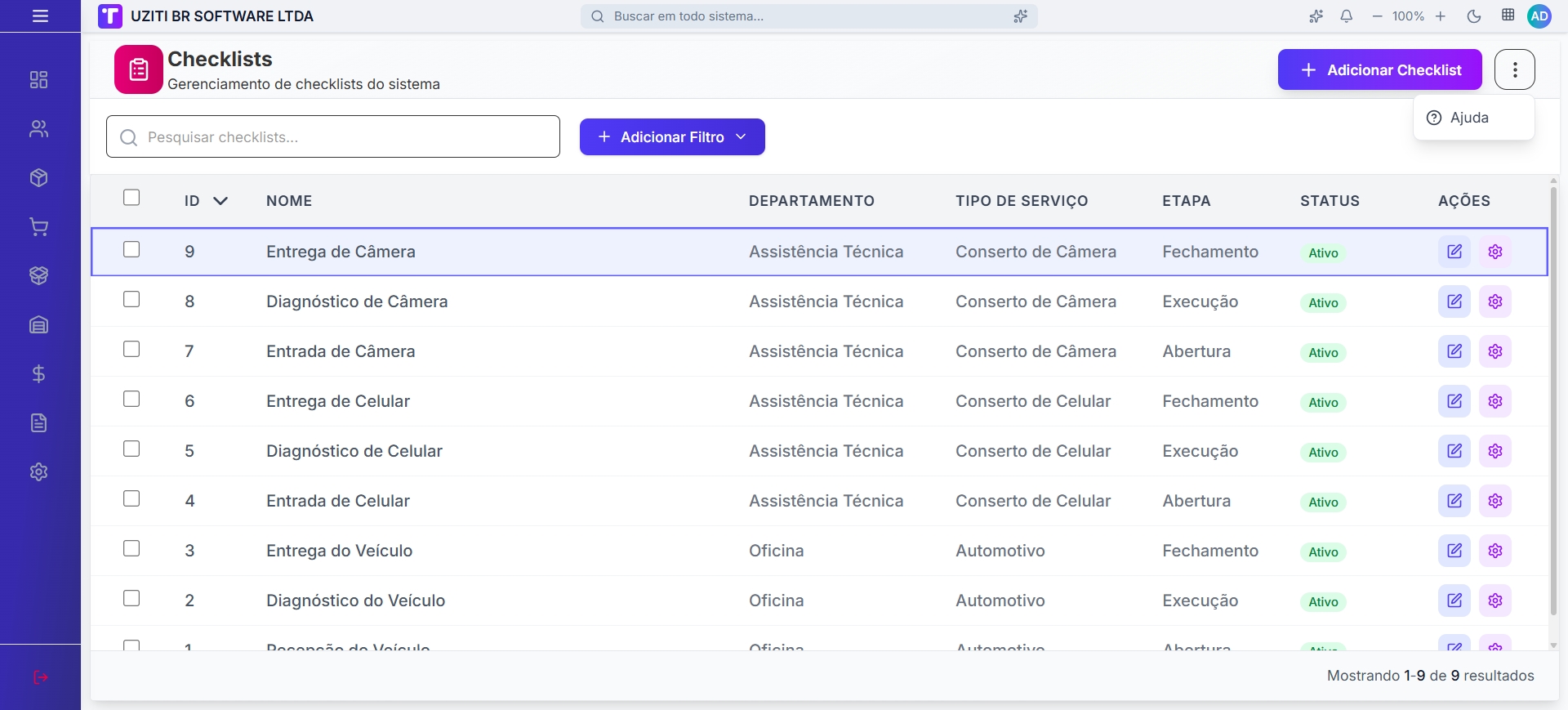Open settings gear for Diagnóstico de Celular
1568x710 pixels.
pyautogui.click(x=1495, y=451)
